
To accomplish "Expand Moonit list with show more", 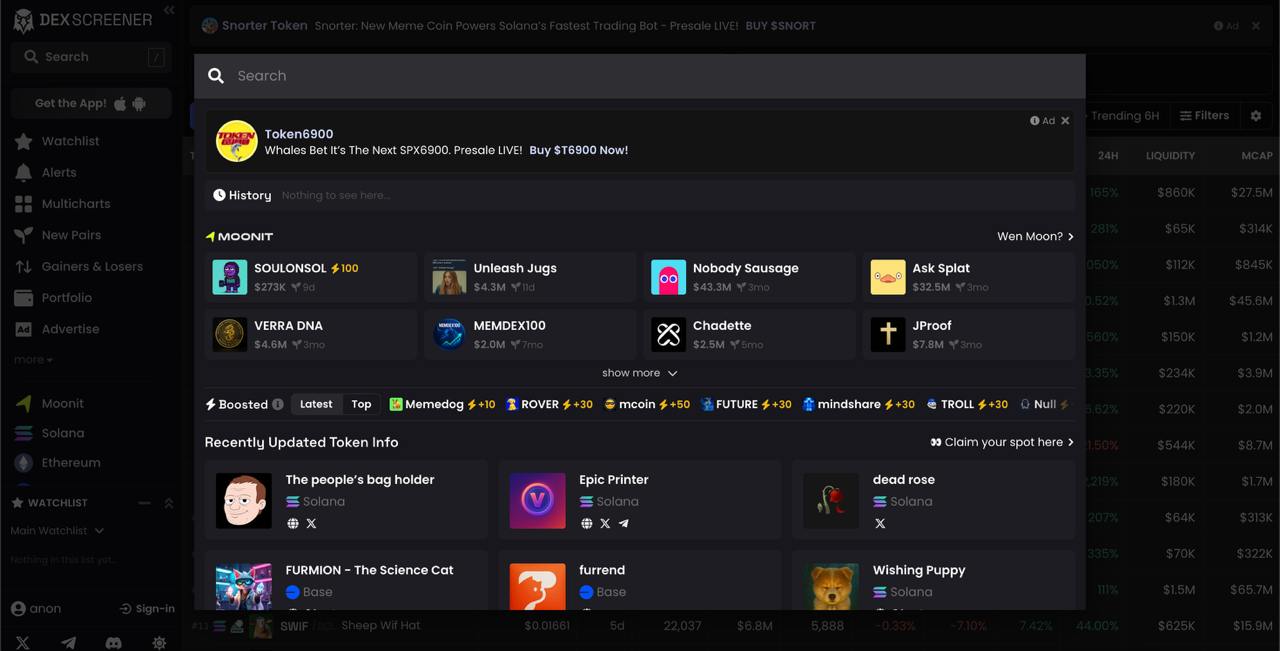I will pos(639,373).
